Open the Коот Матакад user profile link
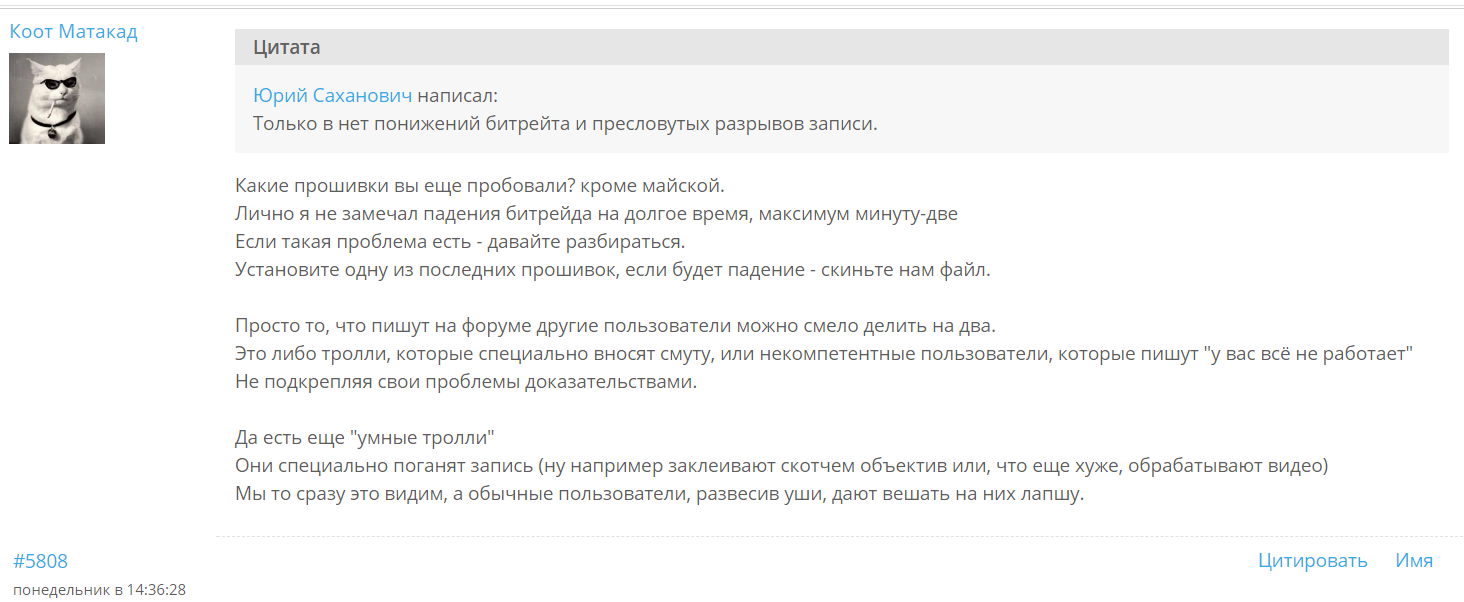The image size is (1464, 602). pyautogui.click(x=73, y=31)
